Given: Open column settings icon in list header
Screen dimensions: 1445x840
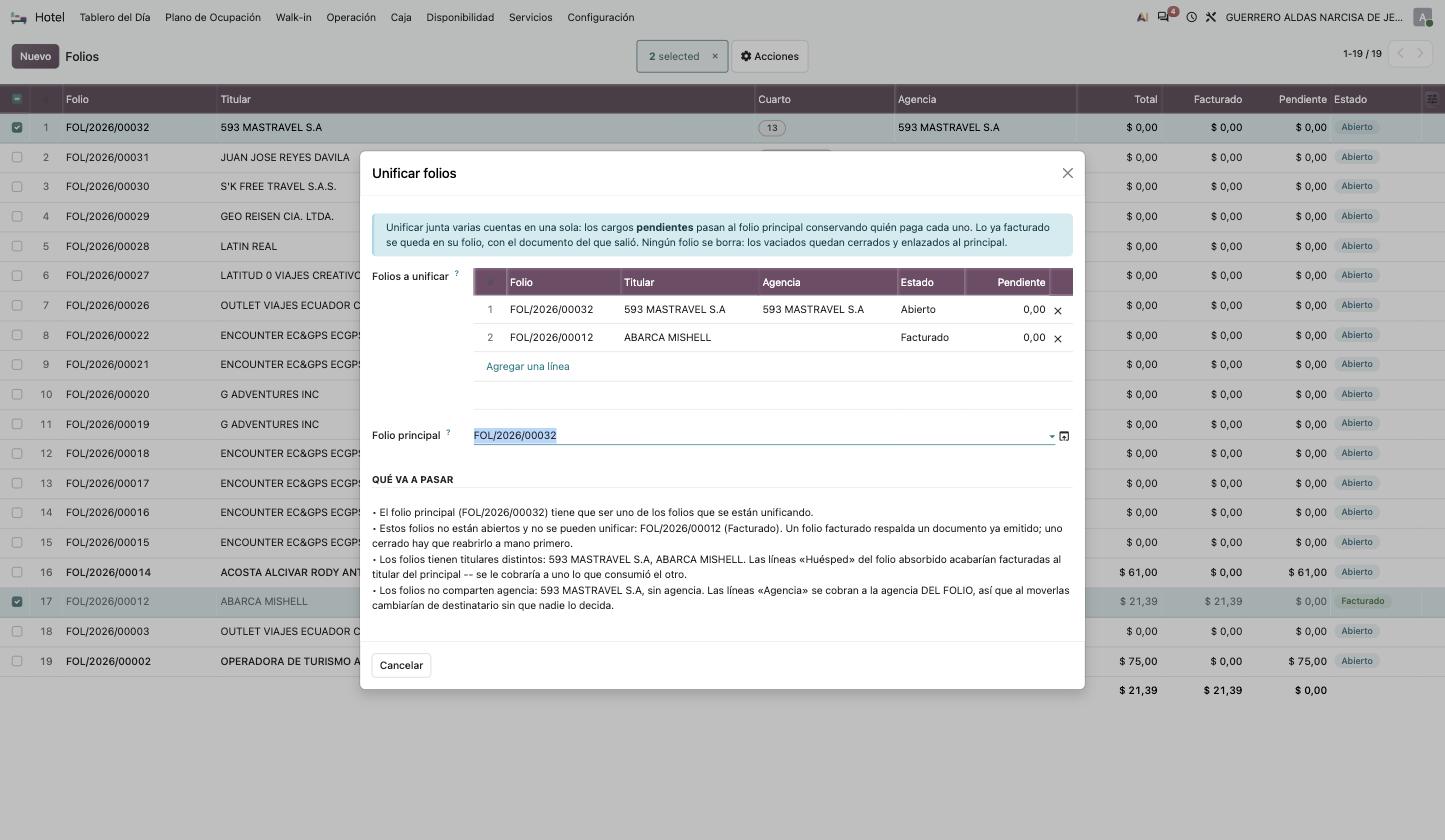Looking at the screenshot, I should [x=1432, y=99].
